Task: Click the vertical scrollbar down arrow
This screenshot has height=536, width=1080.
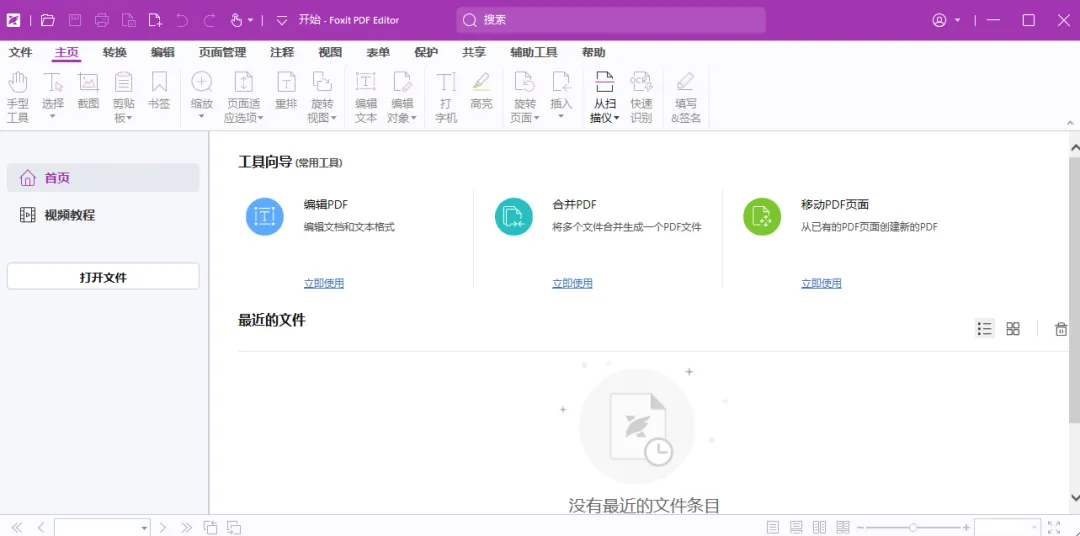Action: click(1074, 497)
